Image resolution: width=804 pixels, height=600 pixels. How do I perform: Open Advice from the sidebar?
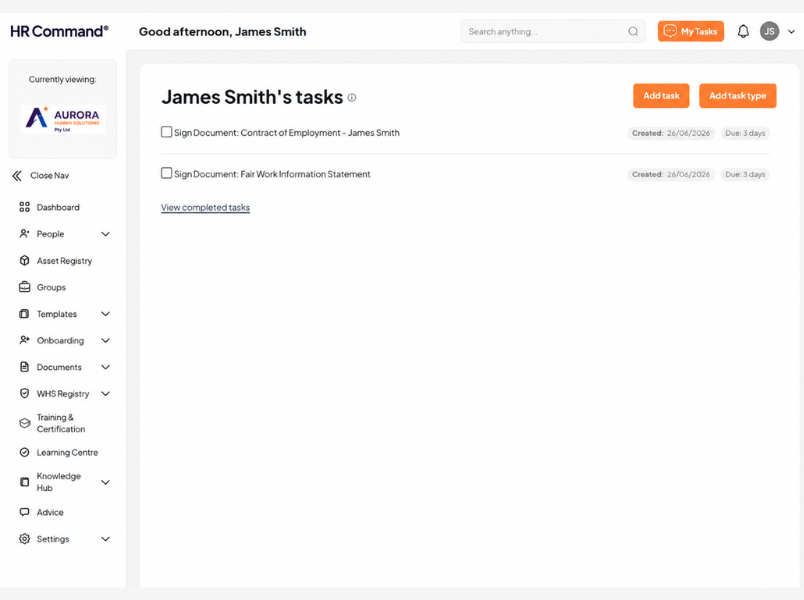50,512
